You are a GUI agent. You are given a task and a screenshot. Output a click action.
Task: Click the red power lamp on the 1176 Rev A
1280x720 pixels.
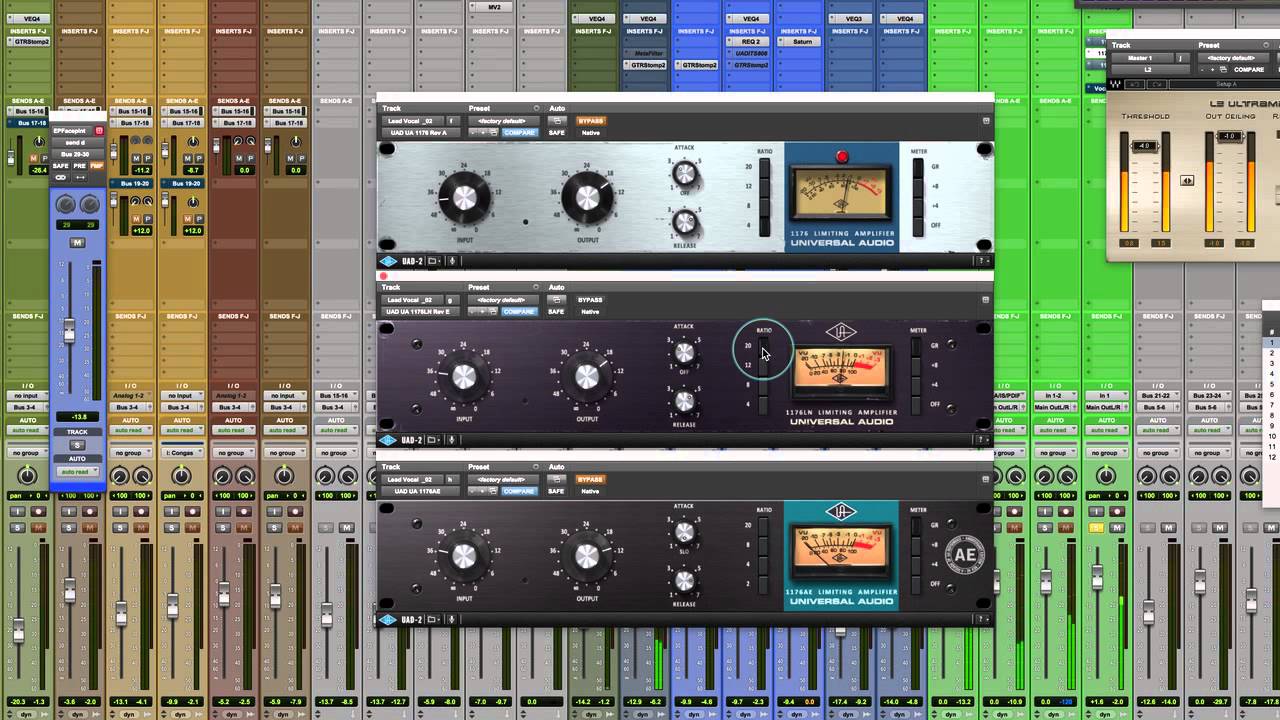tap(842, 156)
